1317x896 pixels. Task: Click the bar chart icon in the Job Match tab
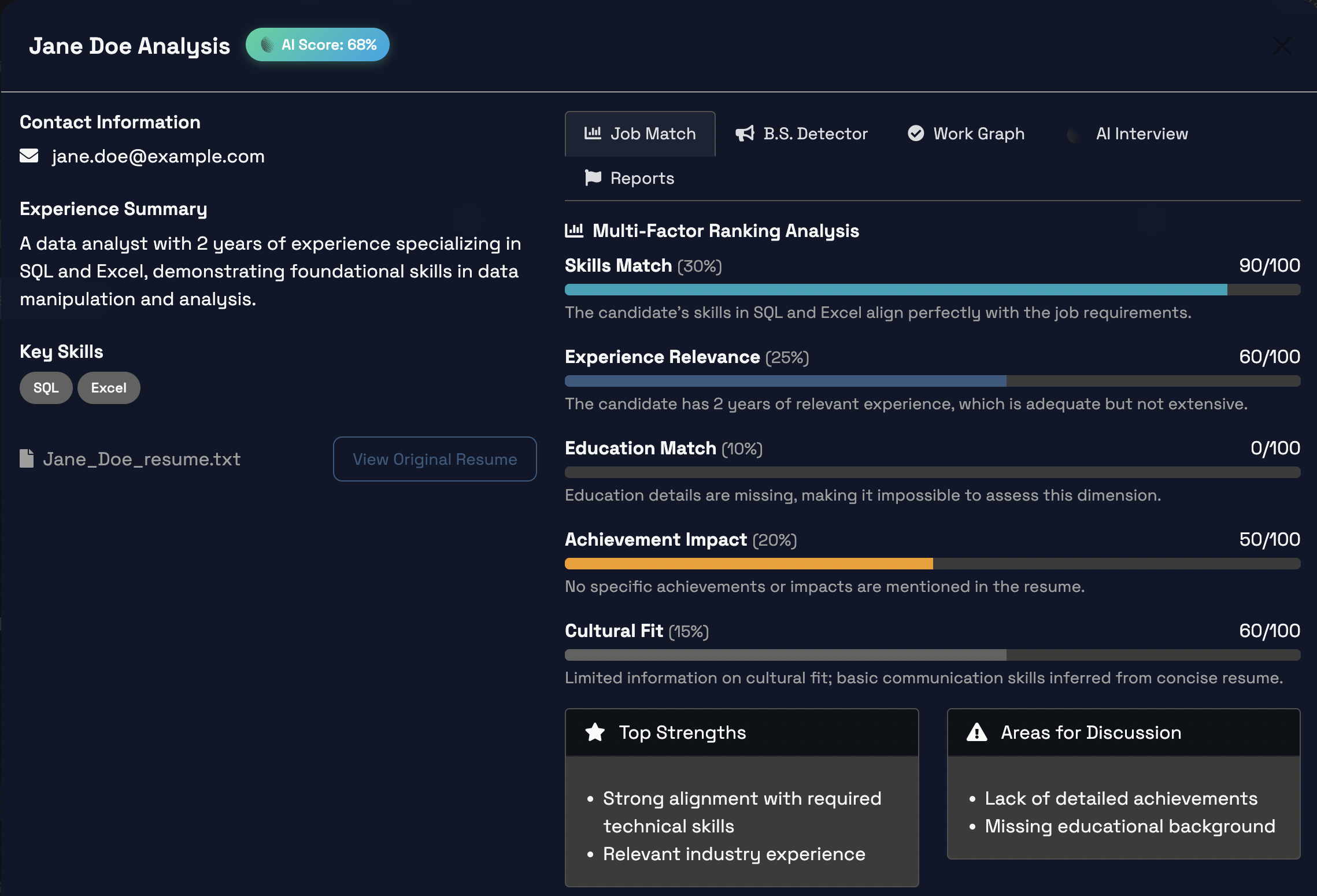click(593, 133)
